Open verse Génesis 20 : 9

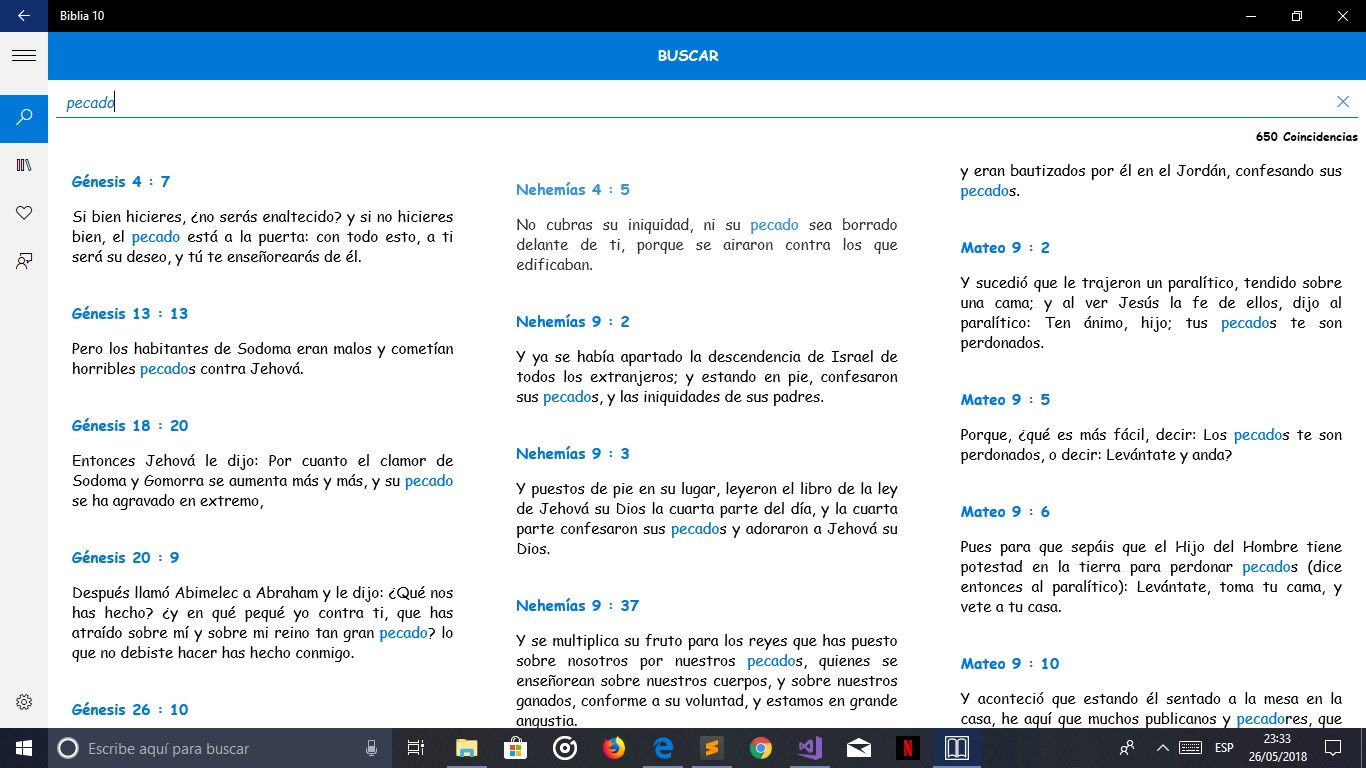tap(126, 557)
